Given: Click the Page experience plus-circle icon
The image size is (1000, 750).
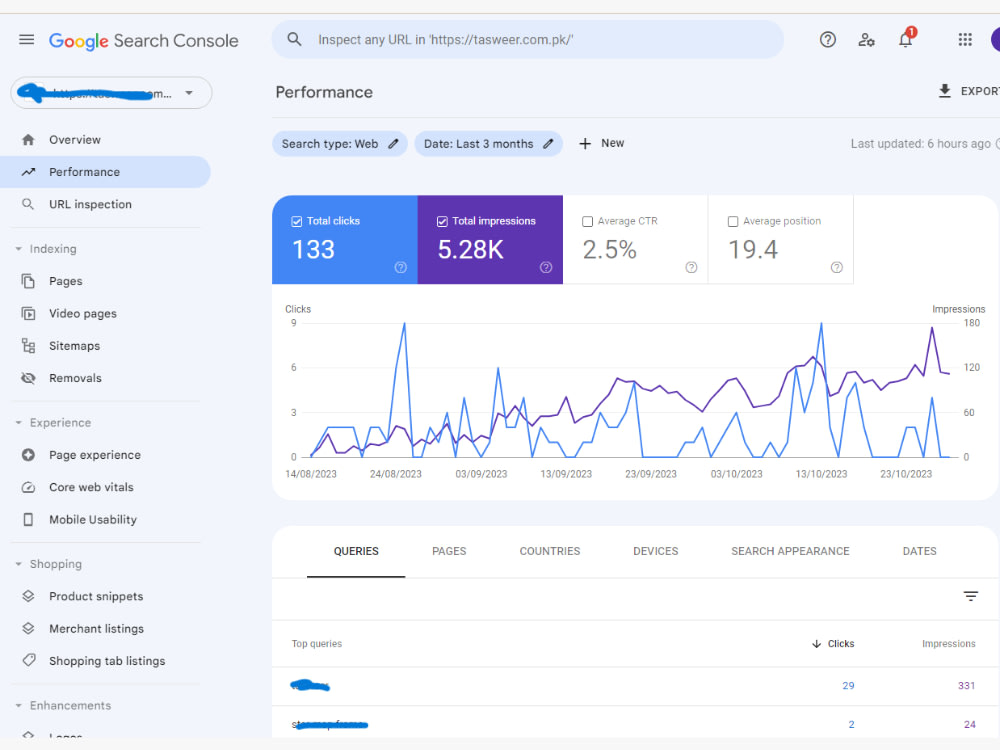Looking at the screenshot, I should point(28,455).
